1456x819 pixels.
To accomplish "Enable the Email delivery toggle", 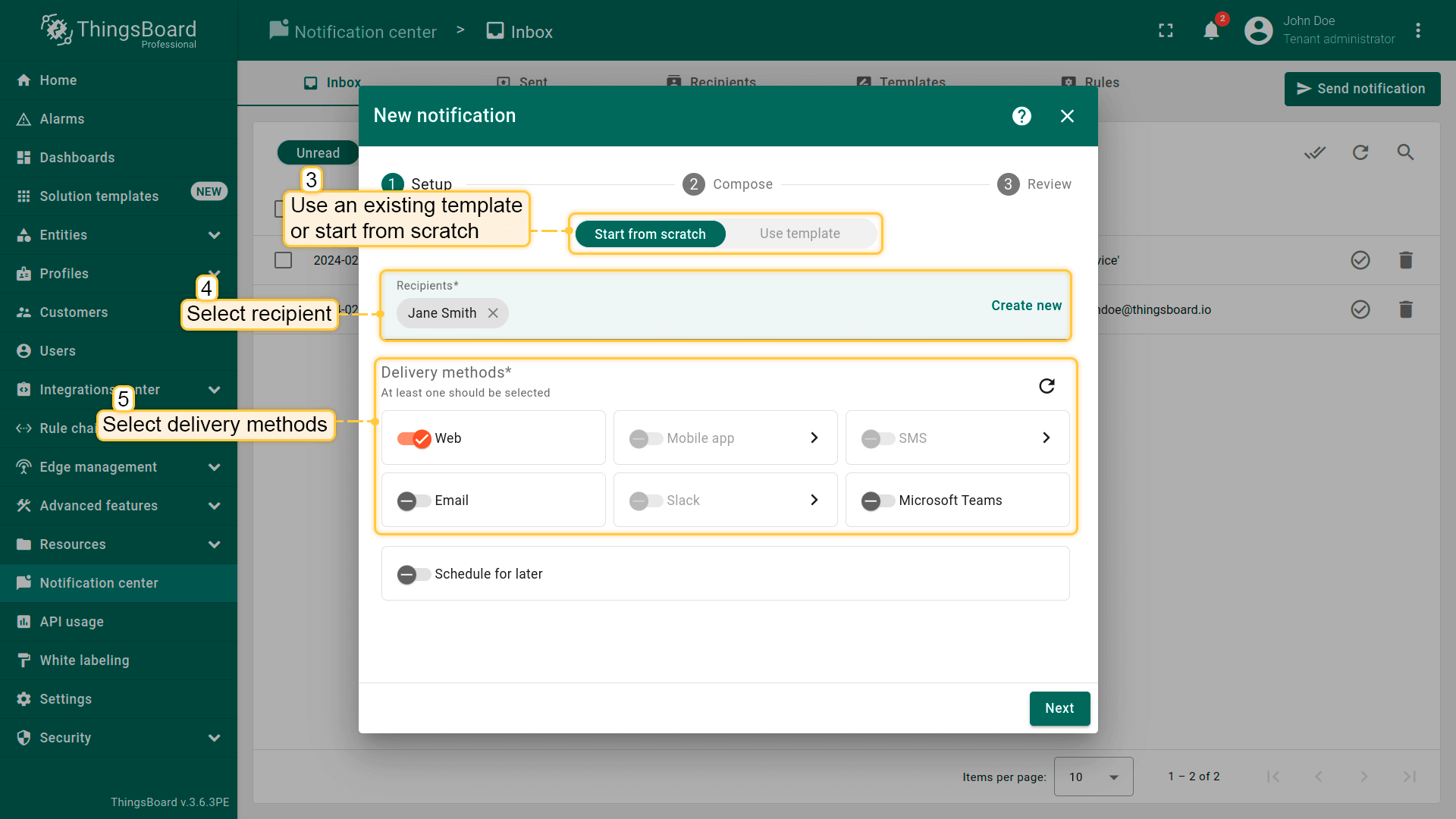I will click(x=414, y=500).
